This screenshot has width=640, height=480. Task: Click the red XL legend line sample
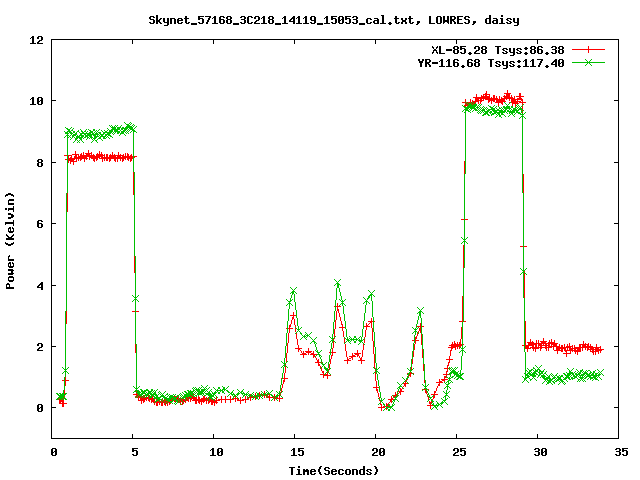588,50
